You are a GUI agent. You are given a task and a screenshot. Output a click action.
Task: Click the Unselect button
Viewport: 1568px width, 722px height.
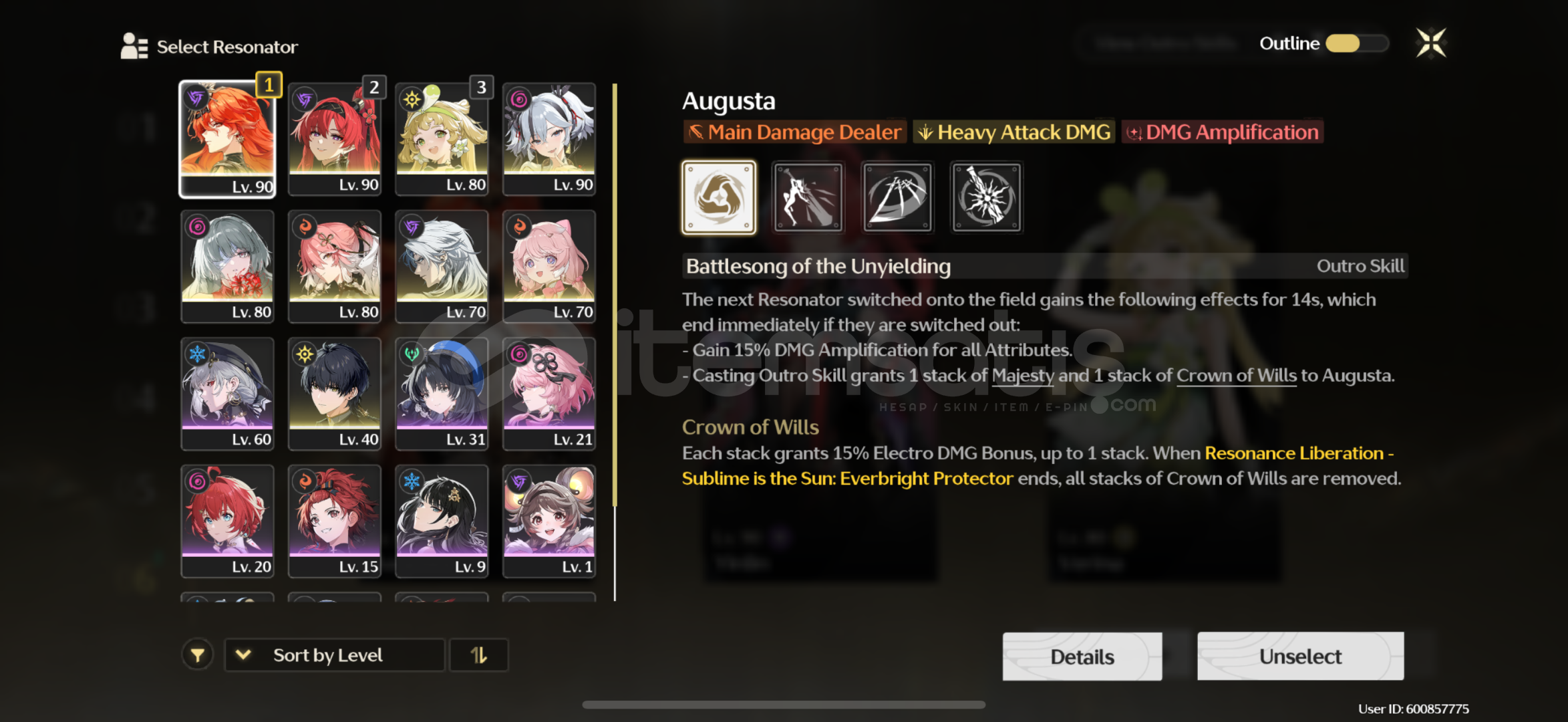1300,656
